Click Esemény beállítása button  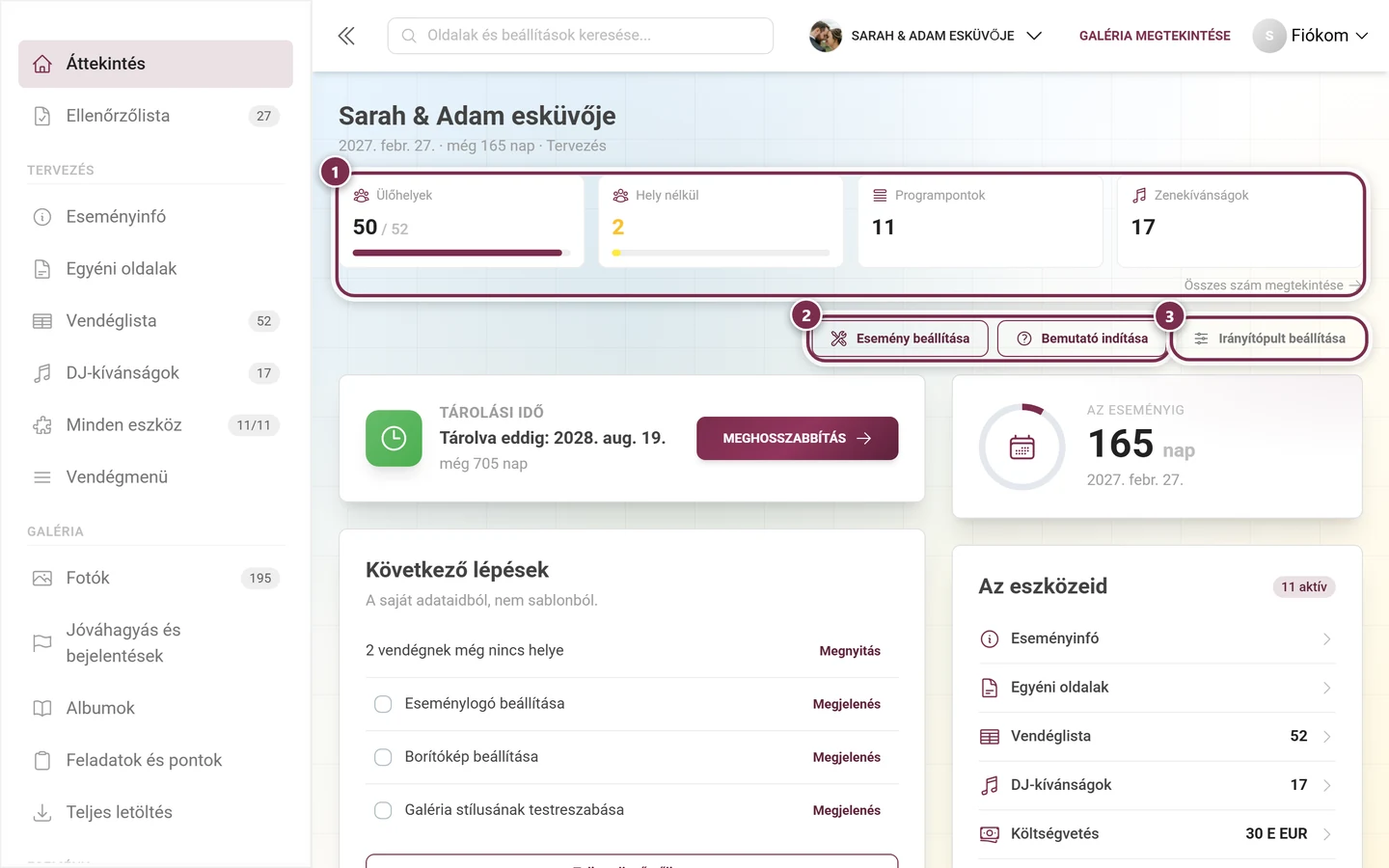pyautogui.click(x=900, y=339)
